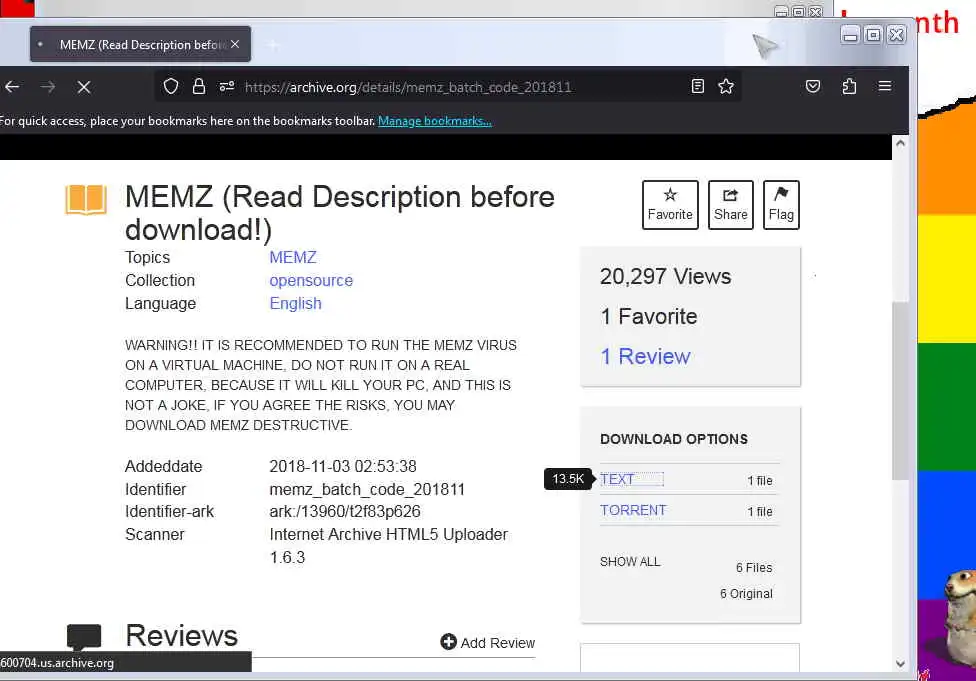The image size is (976, 681).
Task: Click the vertical scrollbar thumb
Action: tap(900, 390)
